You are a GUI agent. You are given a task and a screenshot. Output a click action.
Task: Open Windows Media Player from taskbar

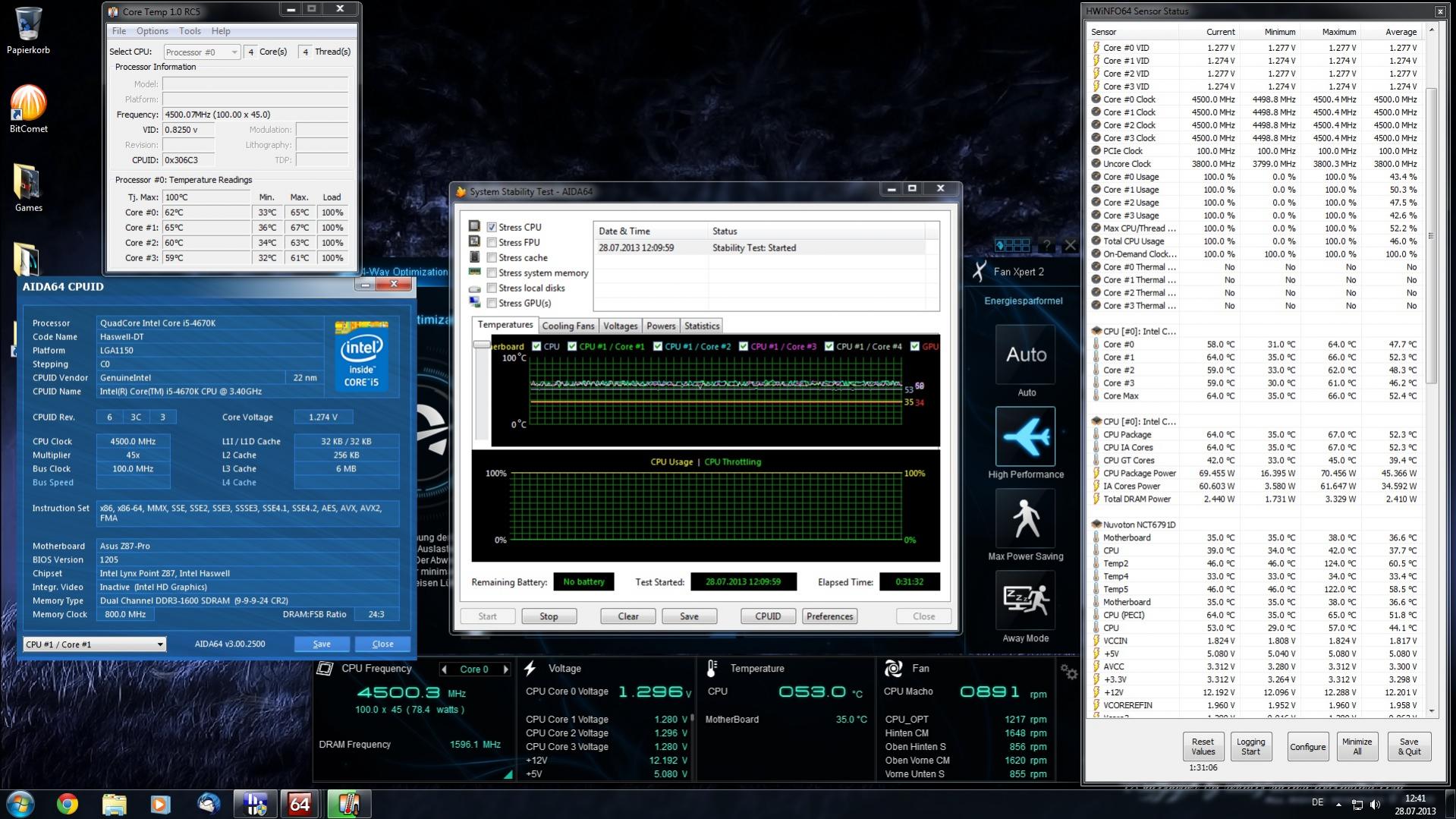click(160, 803)
